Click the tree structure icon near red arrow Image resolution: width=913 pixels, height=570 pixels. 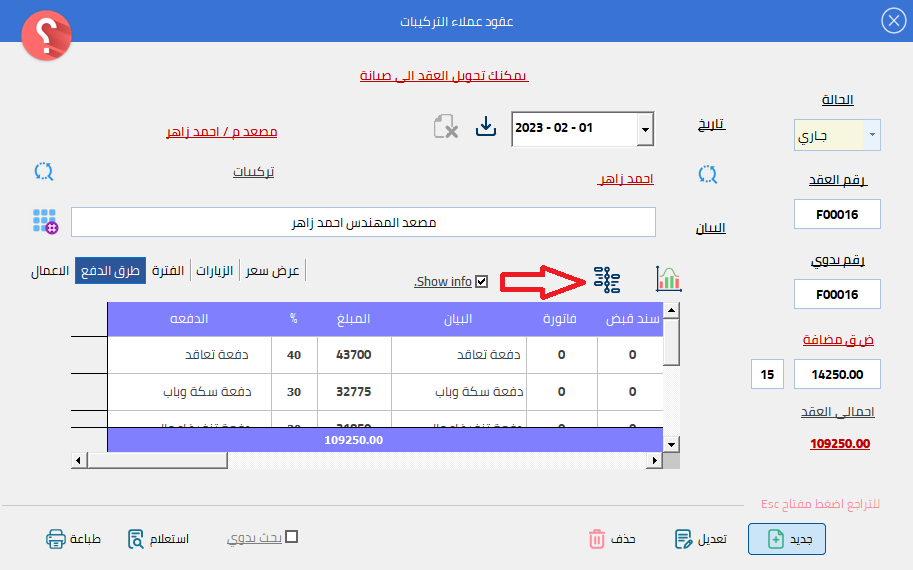(x=607, y=280)
